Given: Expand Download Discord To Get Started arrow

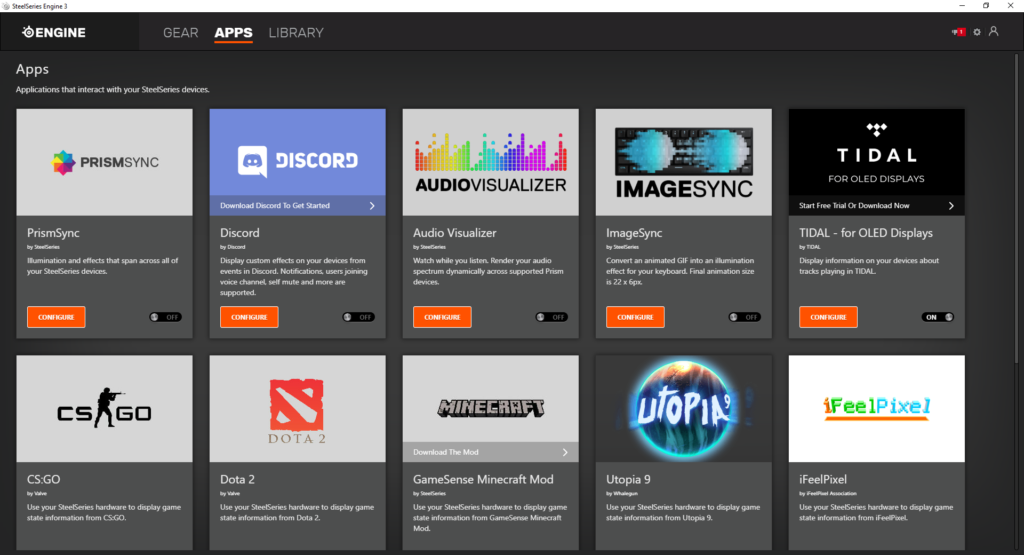Looking at the screenshot, I should click(372, 206).
